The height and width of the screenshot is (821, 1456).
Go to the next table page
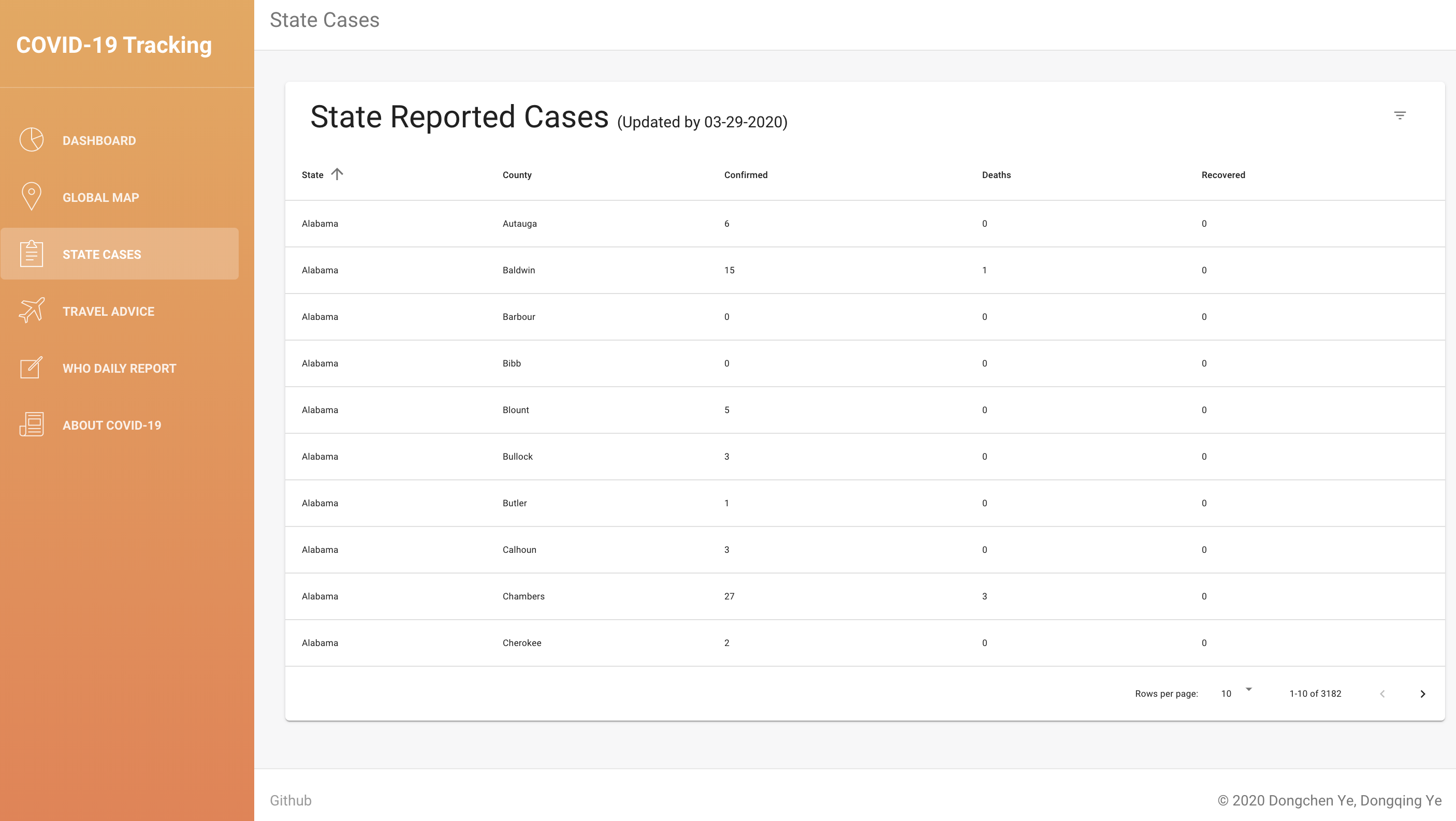[1423, 694]
